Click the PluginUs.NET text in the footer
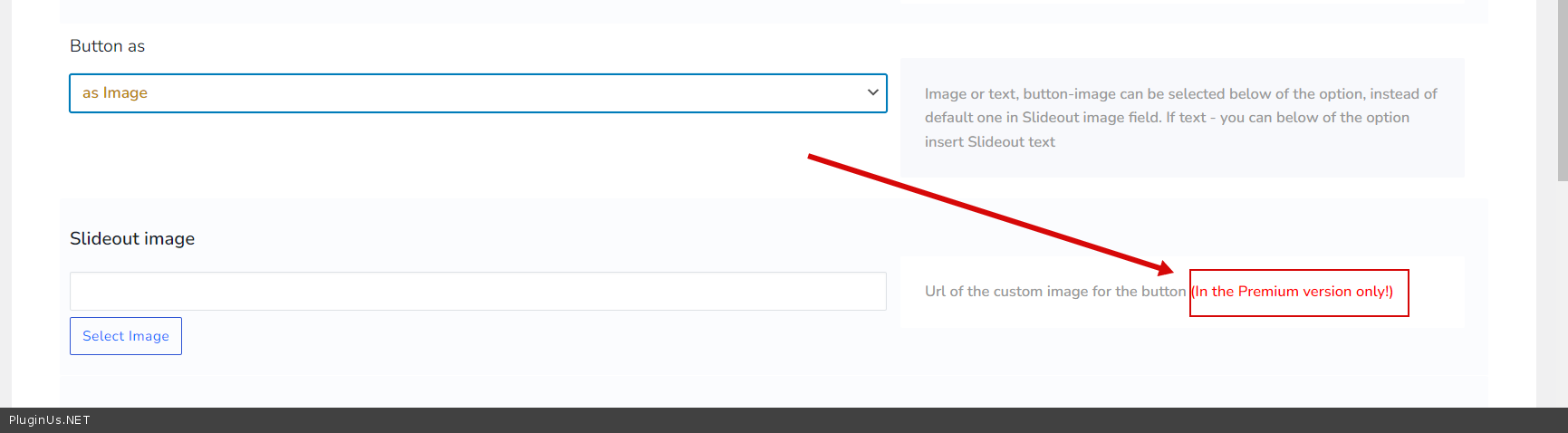This screenshot has height=433, width=1568. tap(50, 420)
